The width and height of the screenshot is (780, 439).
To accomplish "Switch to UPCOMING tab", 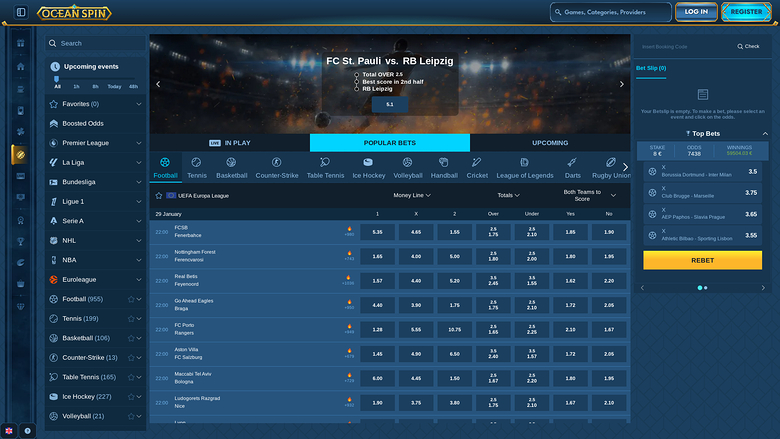I will click(550, 143).
